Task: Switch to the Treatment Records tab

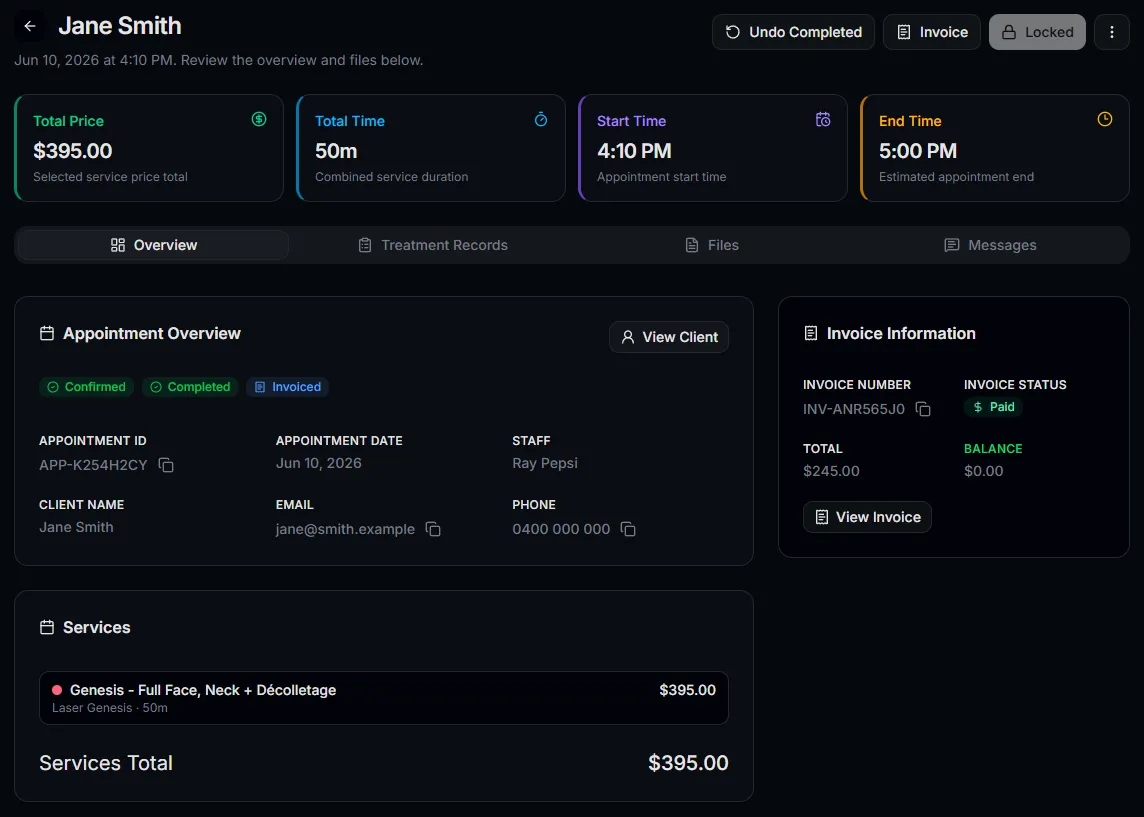Action: (x=433, y=245)
